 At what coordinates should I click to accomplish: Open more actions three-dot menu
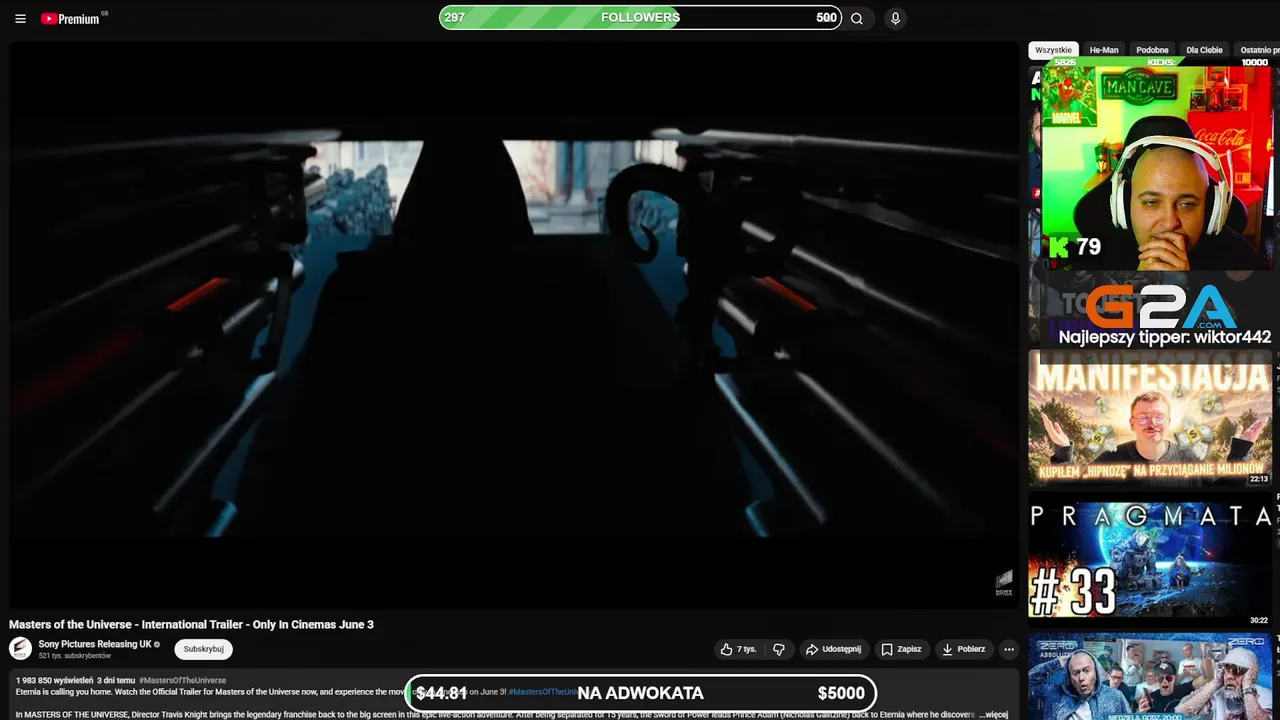point(1009,649)
